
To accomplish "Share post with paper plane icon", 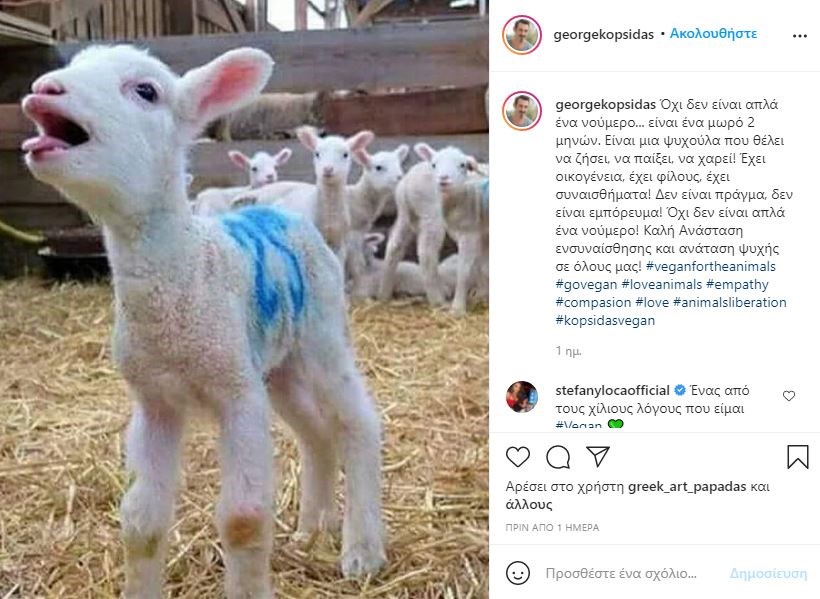I will [x=598, y=456].
